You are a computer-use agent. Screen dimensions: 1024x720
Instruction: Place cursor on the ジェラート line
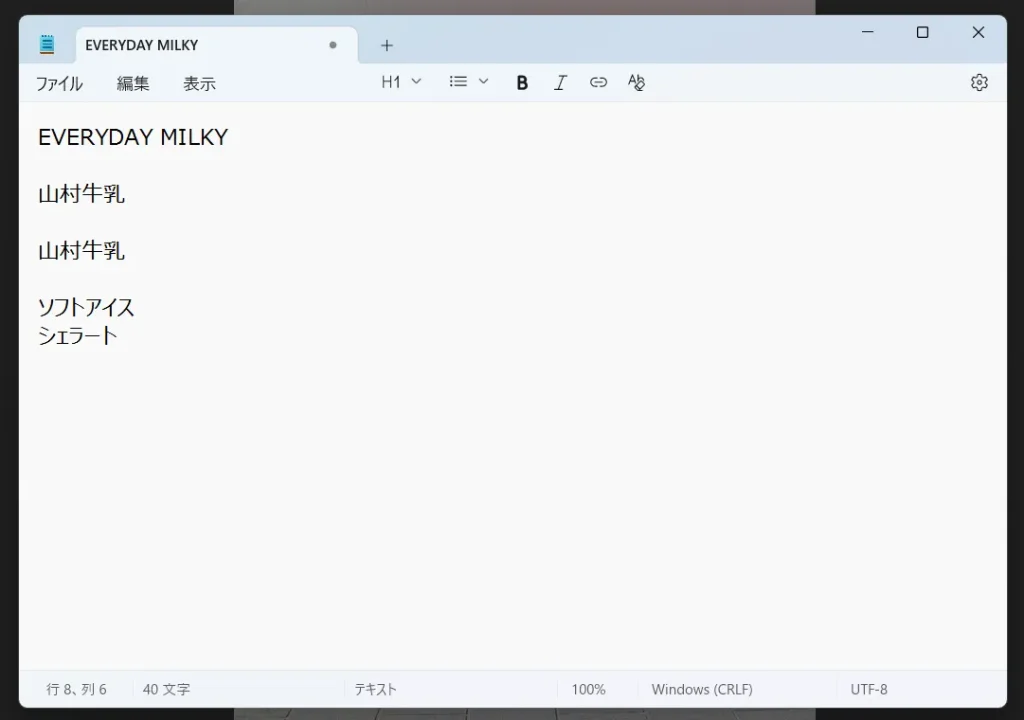click(78, 336)
